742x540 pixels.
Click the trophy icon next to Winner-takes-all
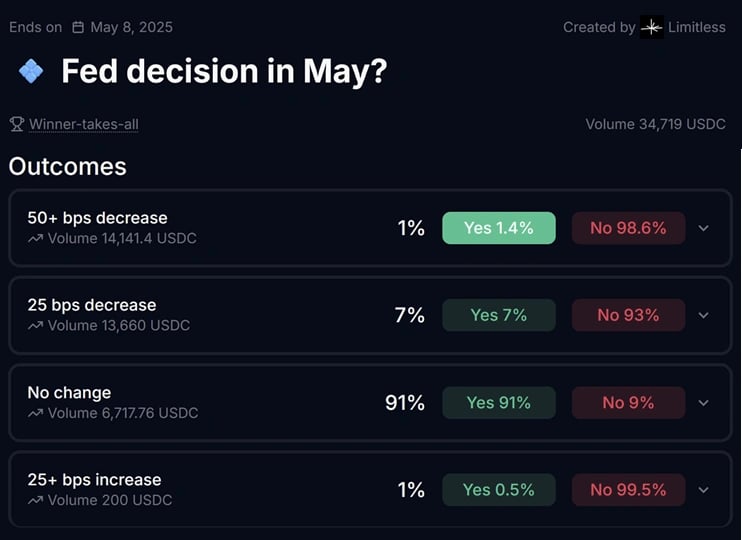click(17, 124)
